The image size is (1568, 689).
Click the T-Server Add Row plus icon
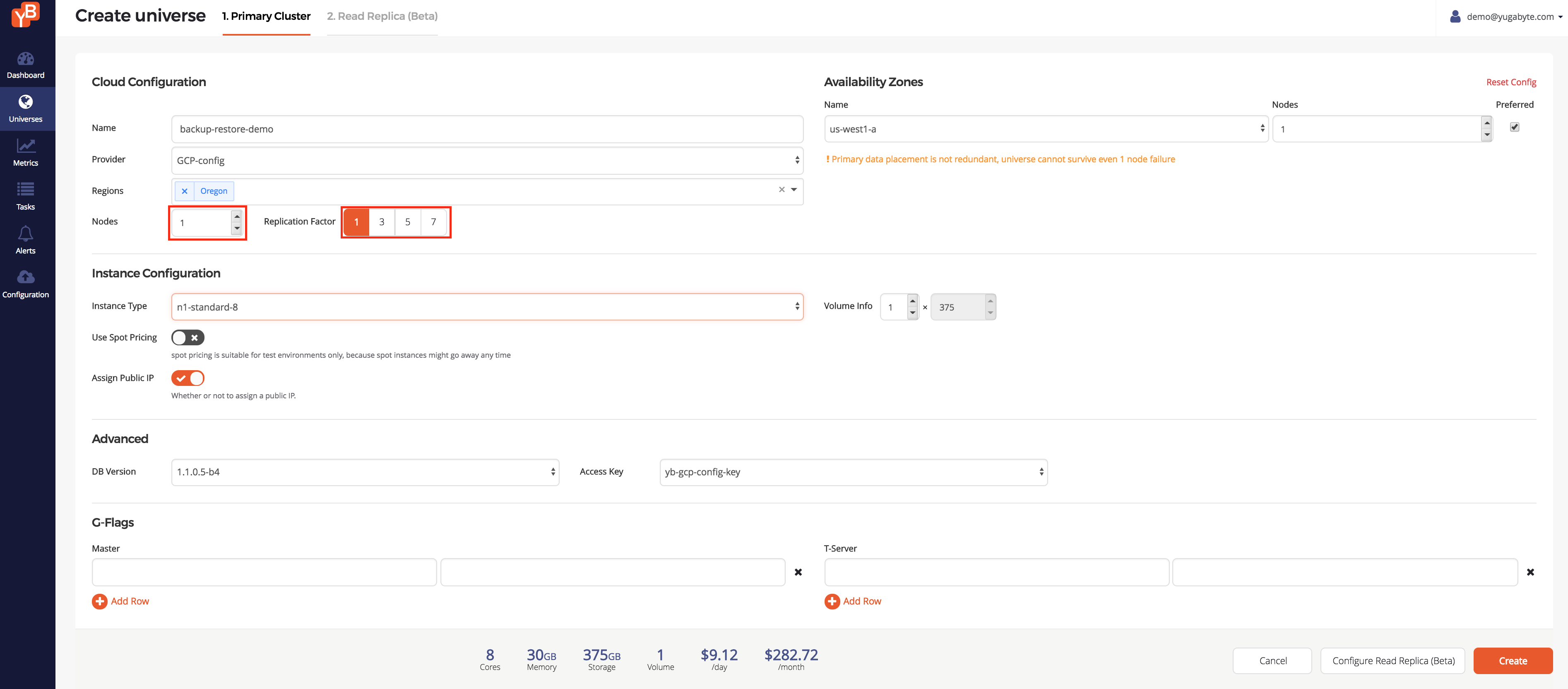coord(832,601)
